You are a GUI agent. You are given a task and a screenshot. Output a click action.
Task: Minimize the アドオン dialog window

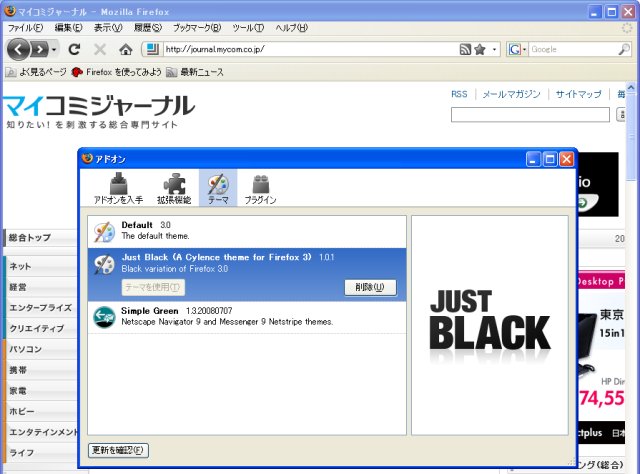tap(533, 159)
